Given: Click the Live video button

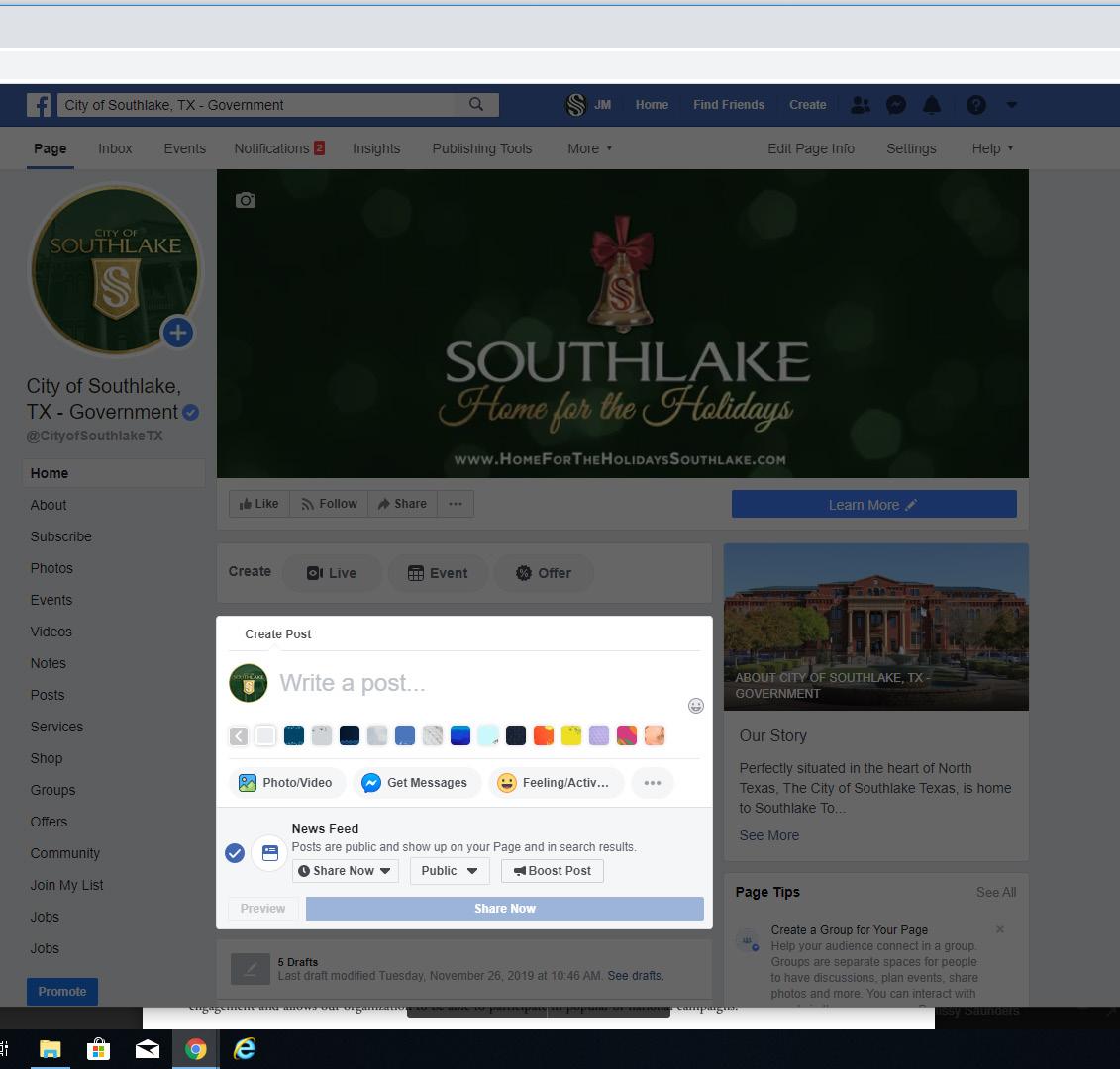Looking at the screenshot, I should pos(332,573).
